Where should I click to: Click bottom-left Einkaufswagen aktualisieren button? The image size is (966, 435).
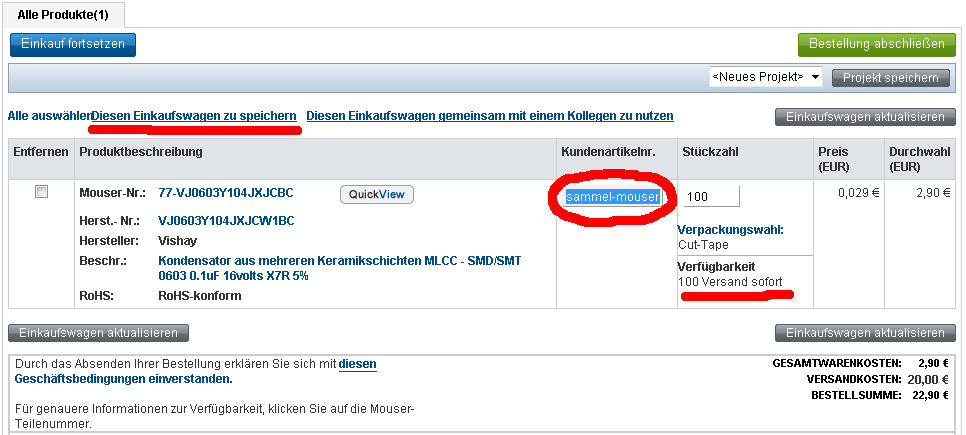coord(99,333)
